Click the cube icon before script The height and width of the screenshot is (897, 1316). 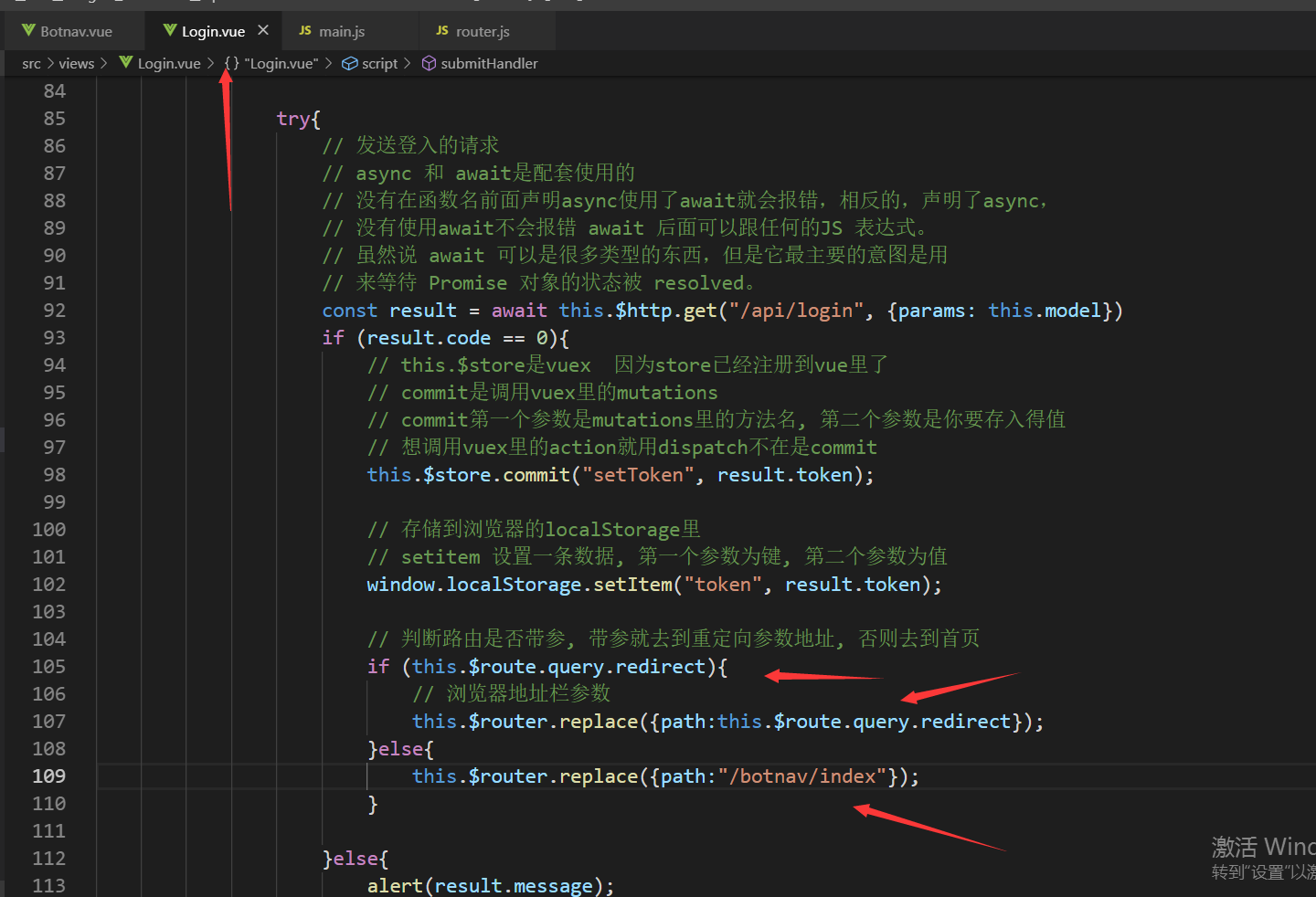pos(350,63)
